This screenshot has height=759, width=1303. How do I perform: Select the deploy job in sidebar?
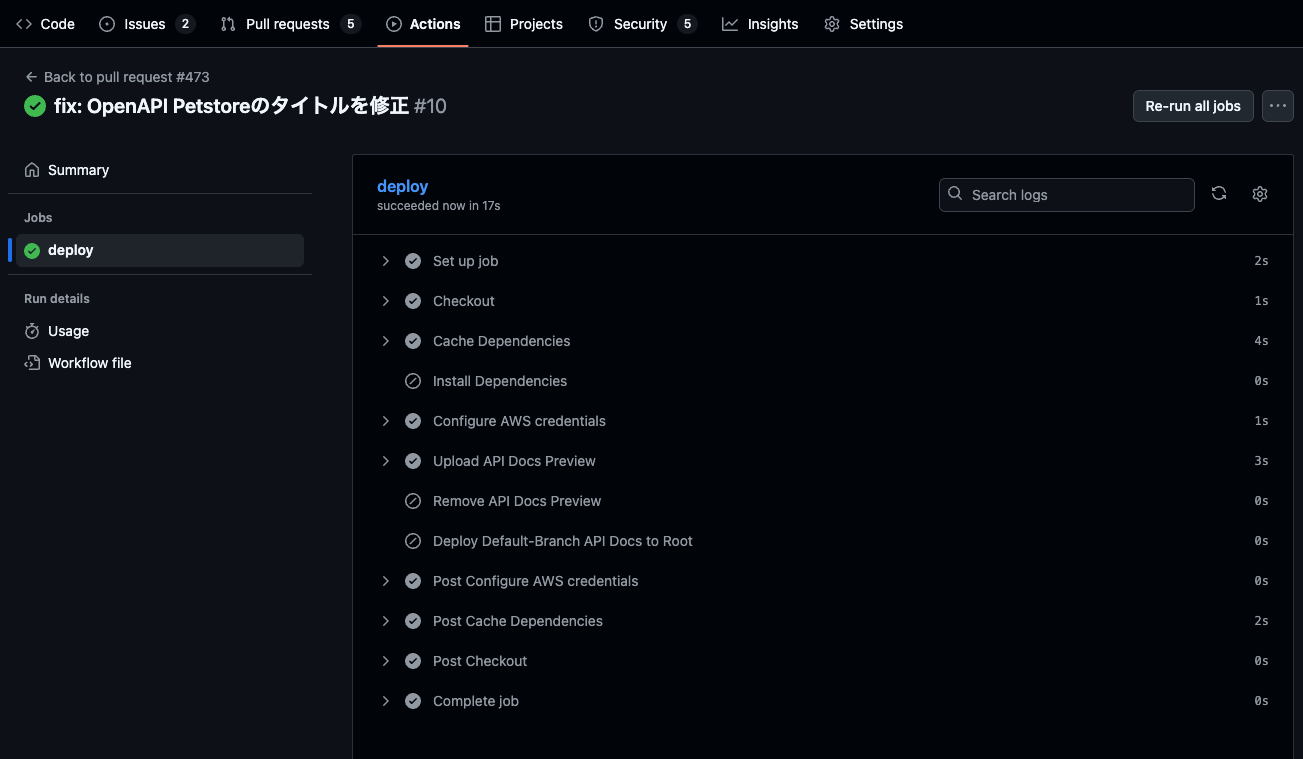click(160, 250)
